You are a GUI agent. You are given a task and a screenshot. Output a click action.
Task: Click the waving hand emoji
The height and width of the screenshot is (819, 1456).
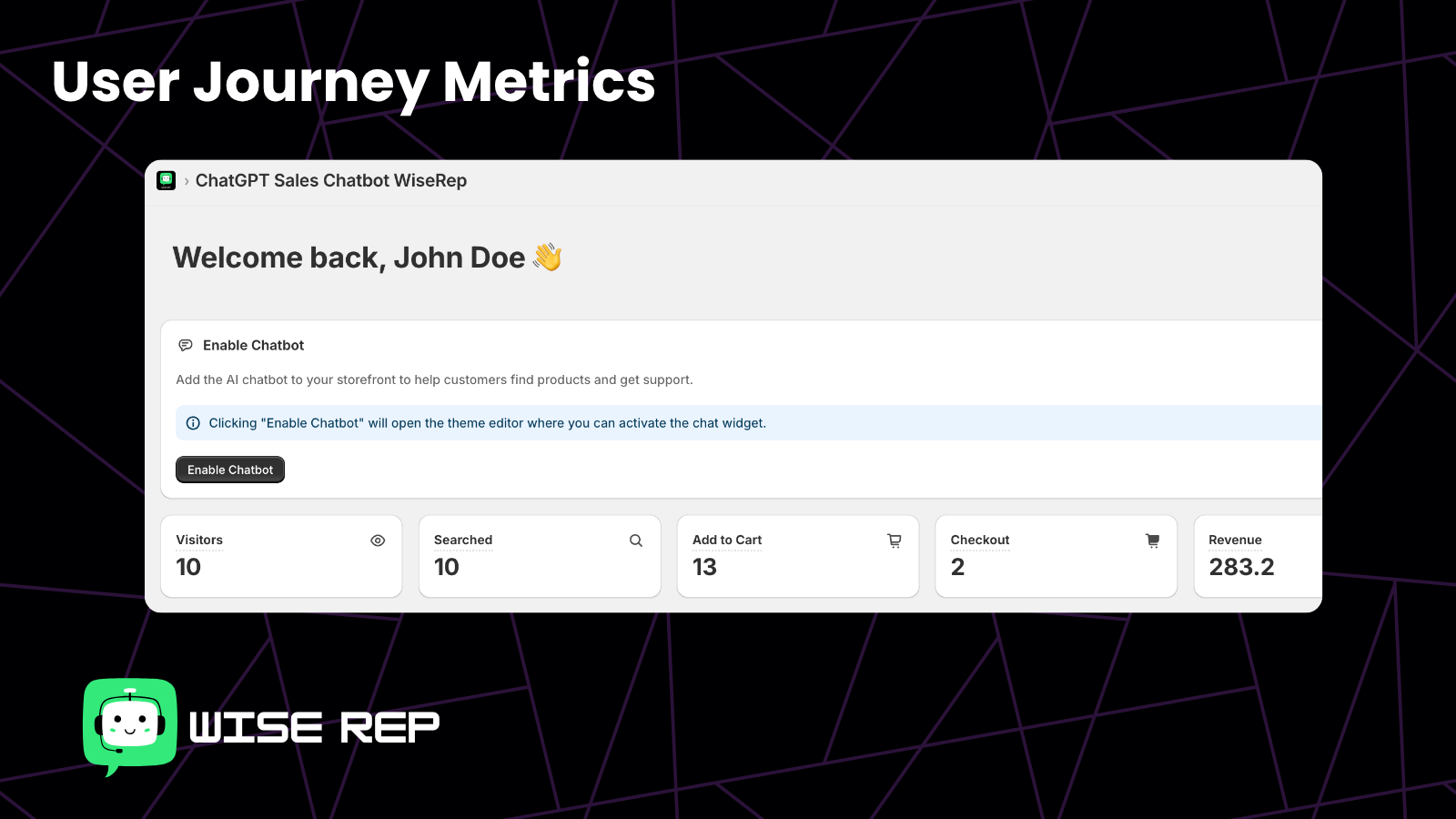click(548, 257)
